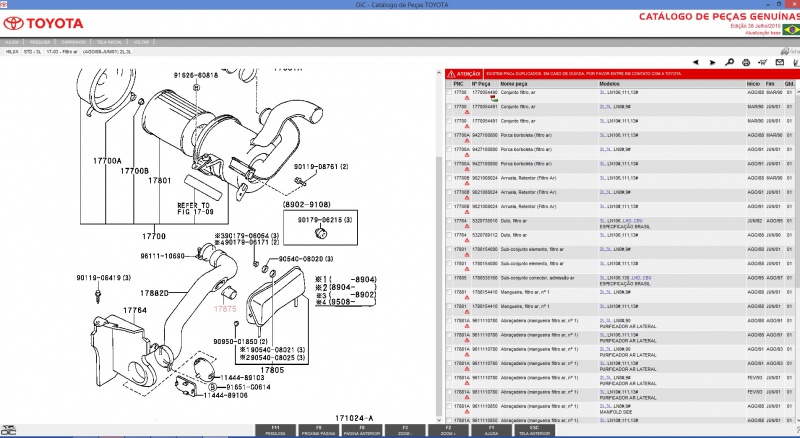Image resolution: width=800 pixels, height=438 pixels.
Task: Open the PESQUISA menu
Action: [40, 42]
